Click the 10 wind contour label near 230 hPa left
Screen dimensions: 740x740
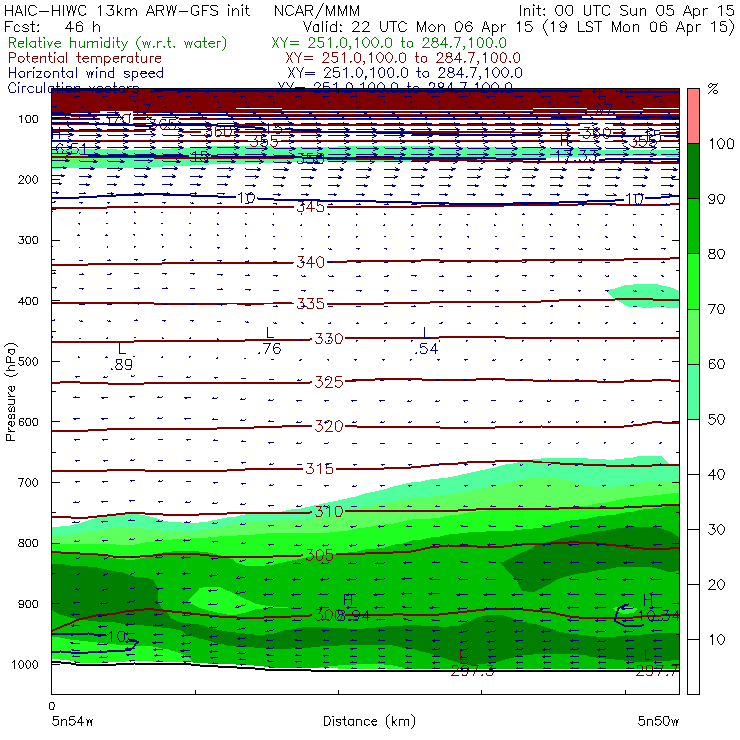point(246,198)
